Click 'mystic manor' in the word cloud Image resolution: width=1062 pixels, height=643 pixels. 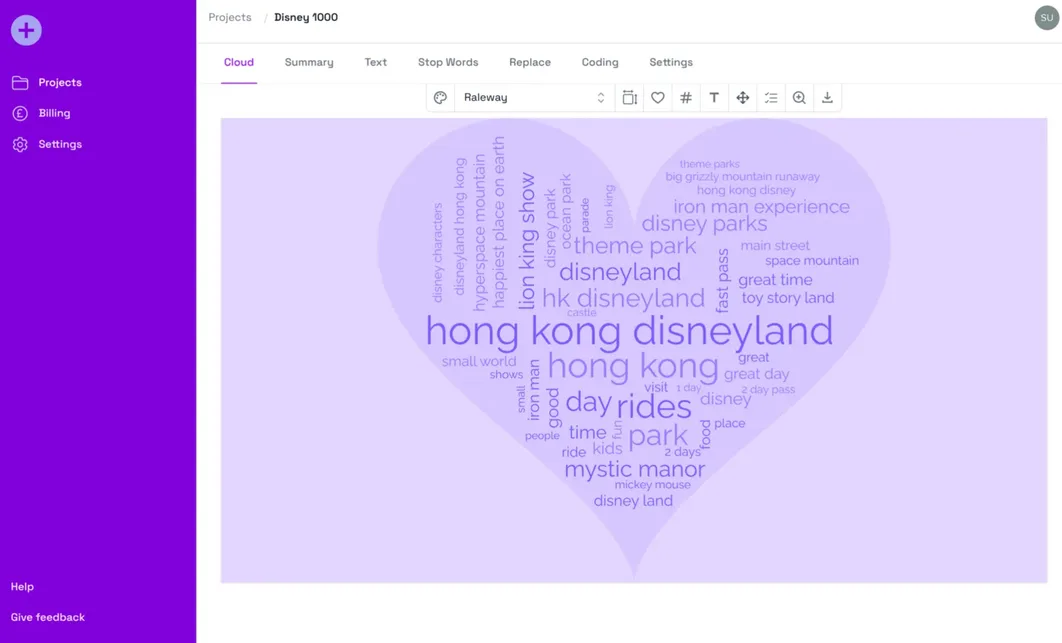coord(635,470)
